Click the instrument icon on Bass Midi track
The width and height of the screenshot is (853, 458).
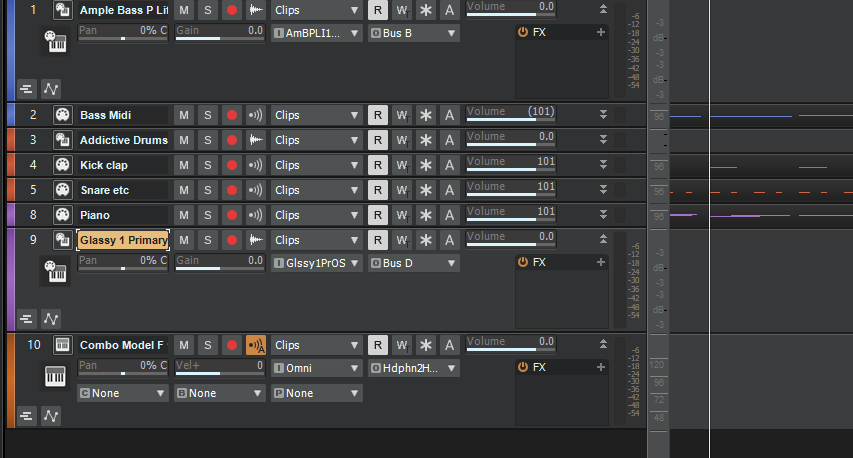point(62,115)
